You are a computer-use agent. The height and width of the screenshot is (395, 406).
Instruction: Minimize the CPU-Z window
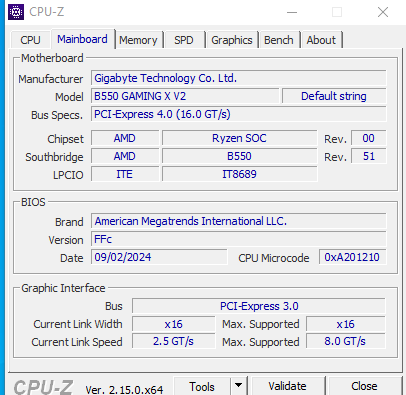292,12
